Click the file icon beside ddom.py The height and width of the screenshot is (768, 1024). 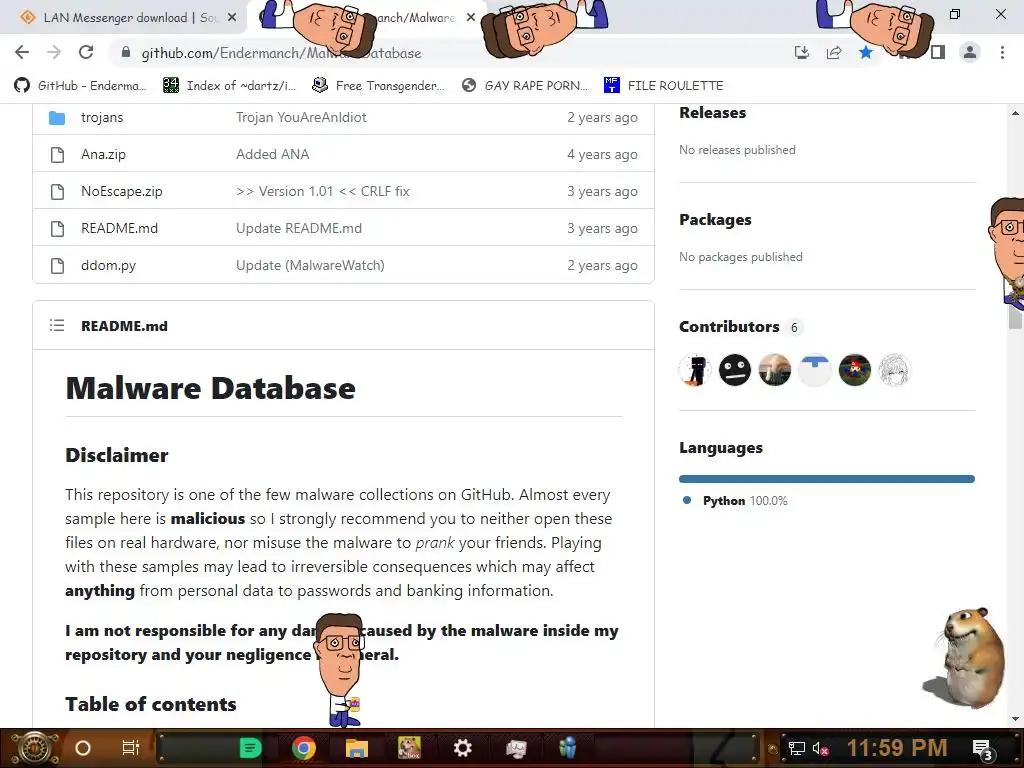click(x=57, y=266)
